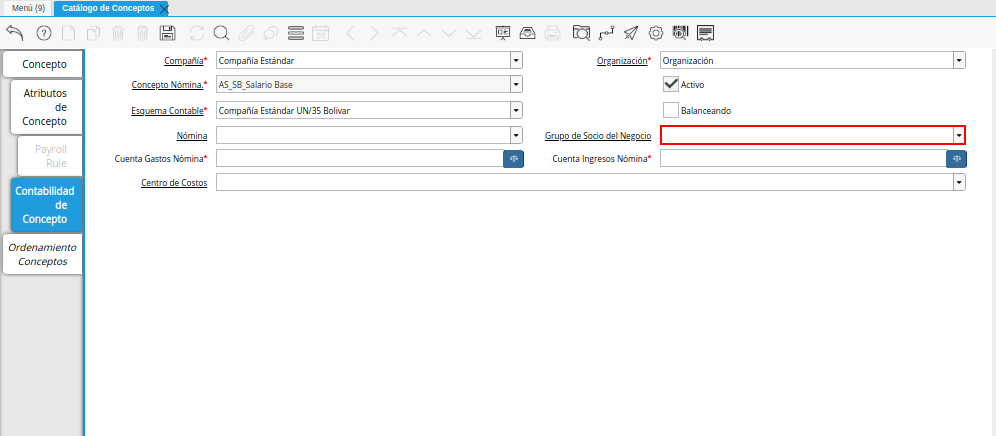Screen dimensions: 996x436
Task: Click inside Cuenta Gastos Nómina field
Action: pos(360,159)
